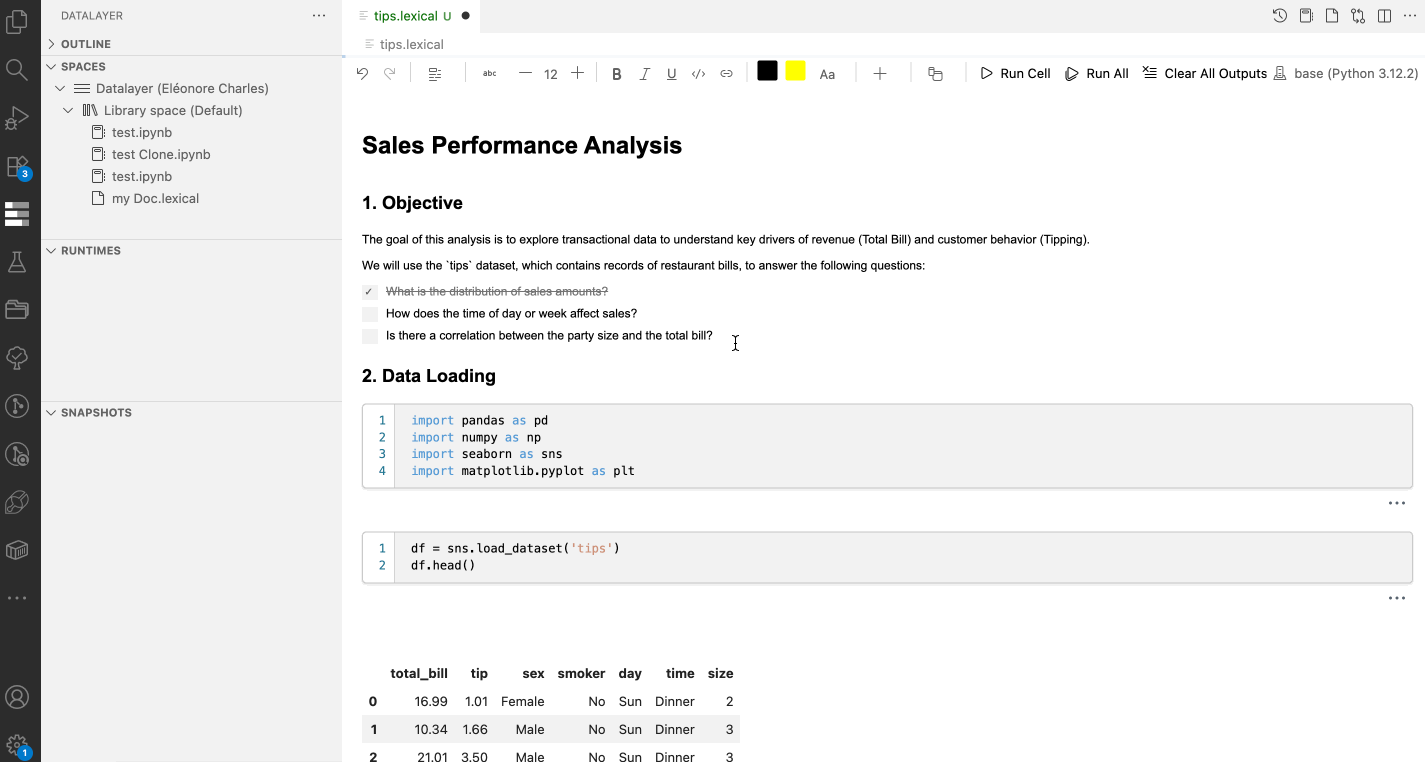Select the base (Python 3.12.2) kernel
The width and height of the screenshot is (1425, 762).
[x=1346, y=74]
